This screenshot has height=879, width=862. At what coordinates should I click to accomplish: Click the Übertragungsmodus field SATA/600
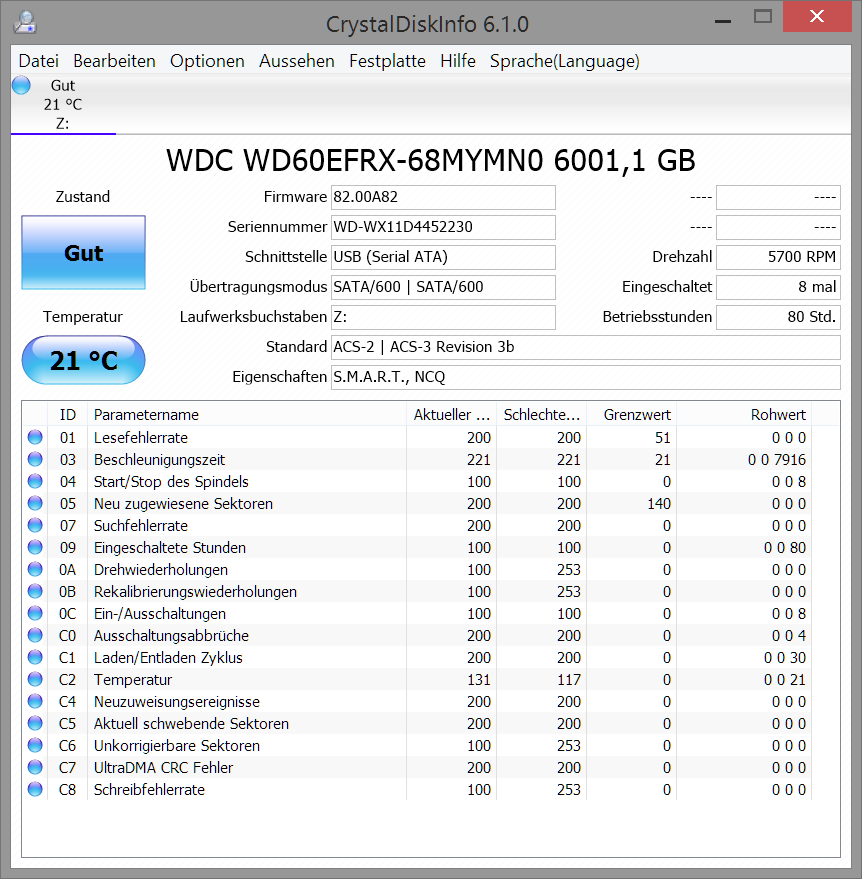coord(443,287)
